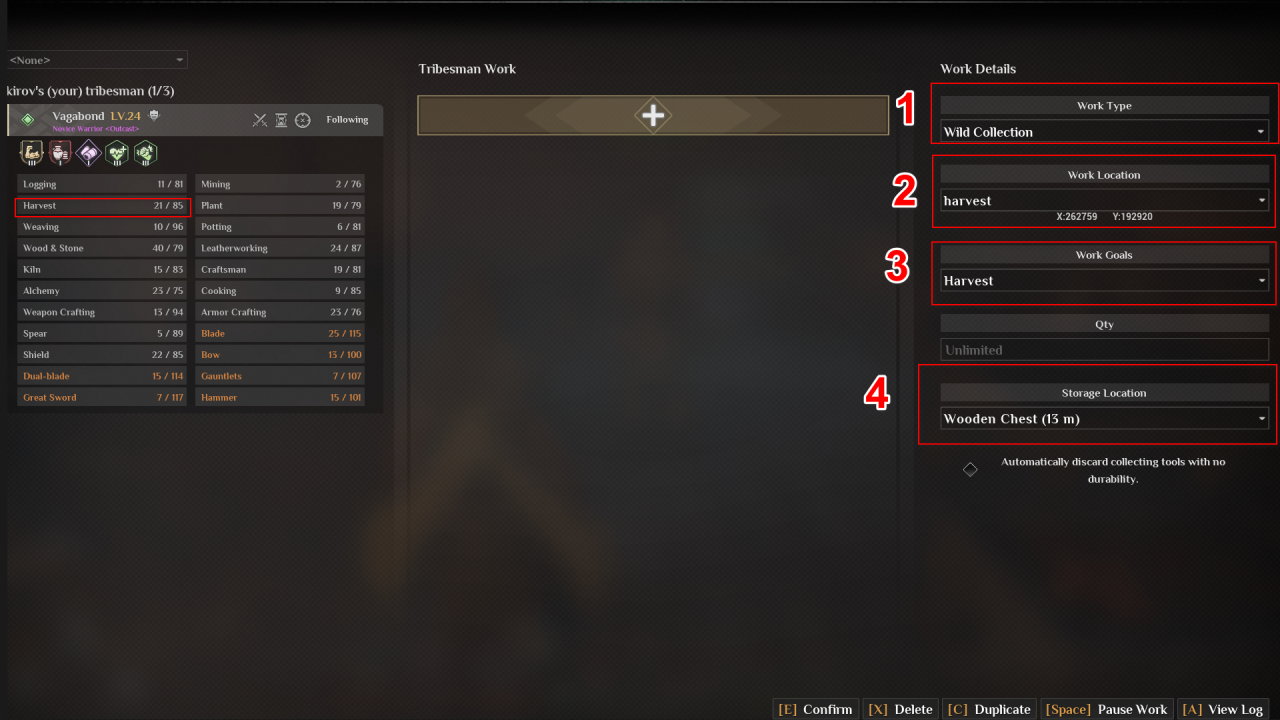Select the green heartbeat health trait icon
The image size is (1280, 720).
117,153
